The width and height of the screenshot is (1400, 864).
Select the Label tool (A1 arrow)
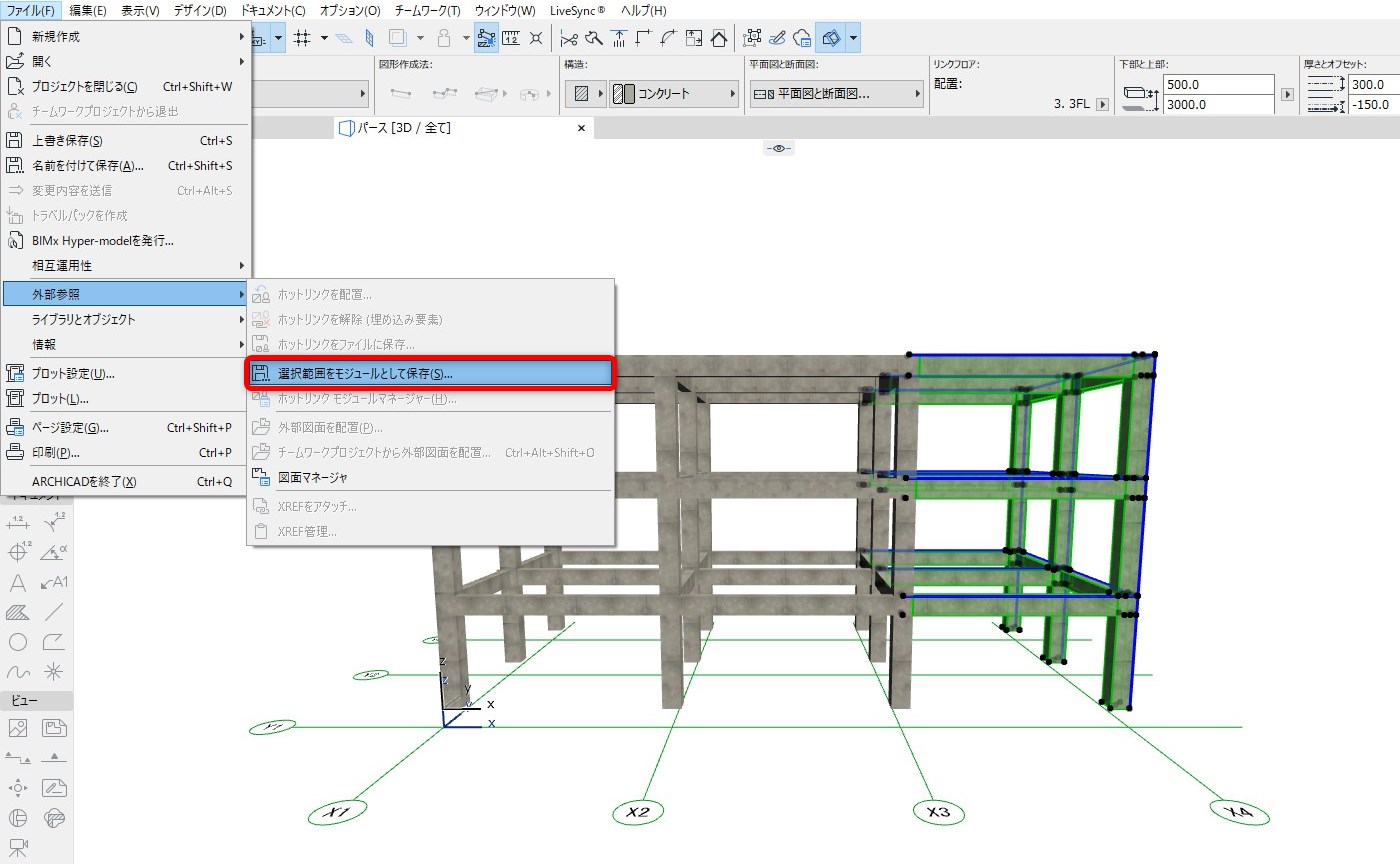(x=54, y=582)
